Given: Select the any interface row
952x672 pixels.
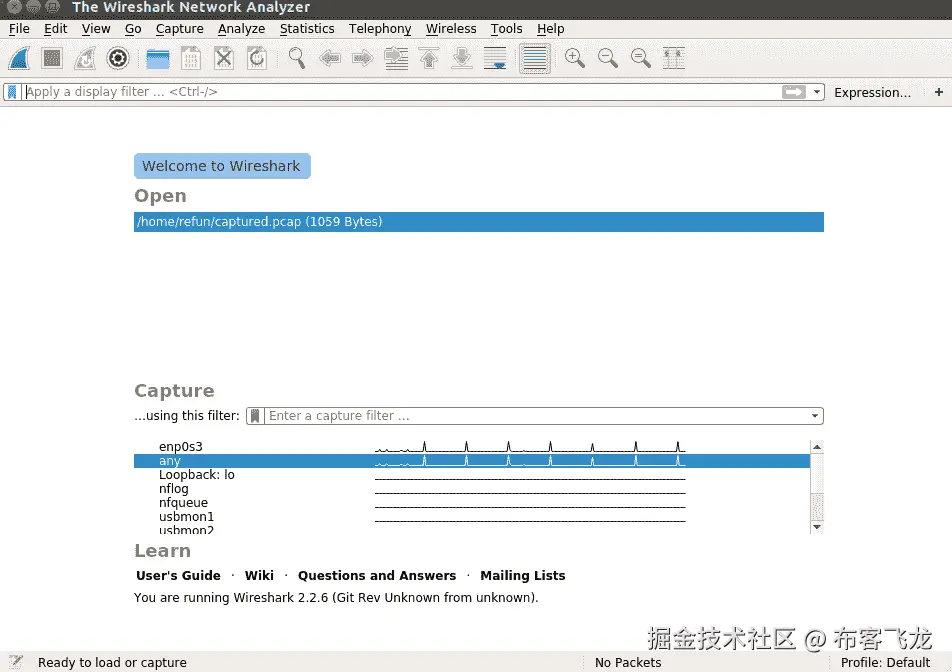Looking at the screenshot, I should [472, 461].
